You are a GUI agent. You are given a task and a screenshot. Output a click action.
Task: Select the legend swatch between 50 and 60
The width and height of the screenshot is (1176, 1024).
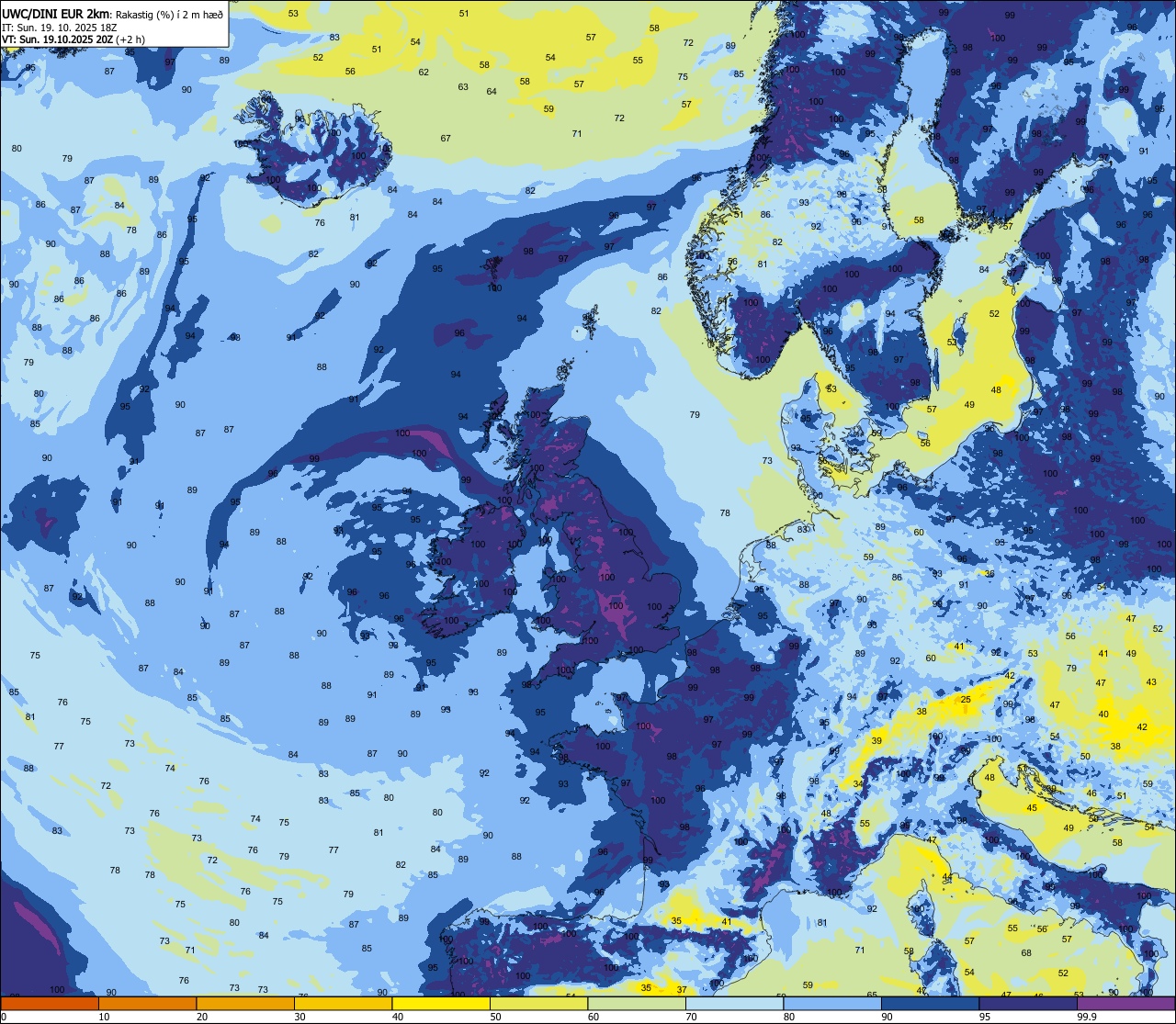tap(538, 1003)
